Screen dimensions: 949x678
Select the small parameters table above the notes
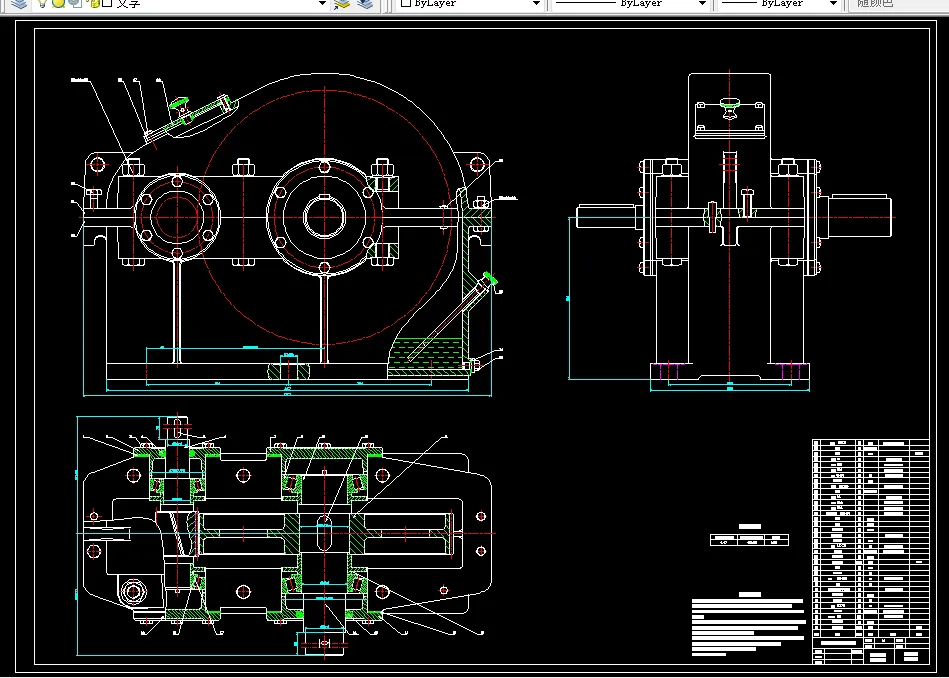(750, 538)
